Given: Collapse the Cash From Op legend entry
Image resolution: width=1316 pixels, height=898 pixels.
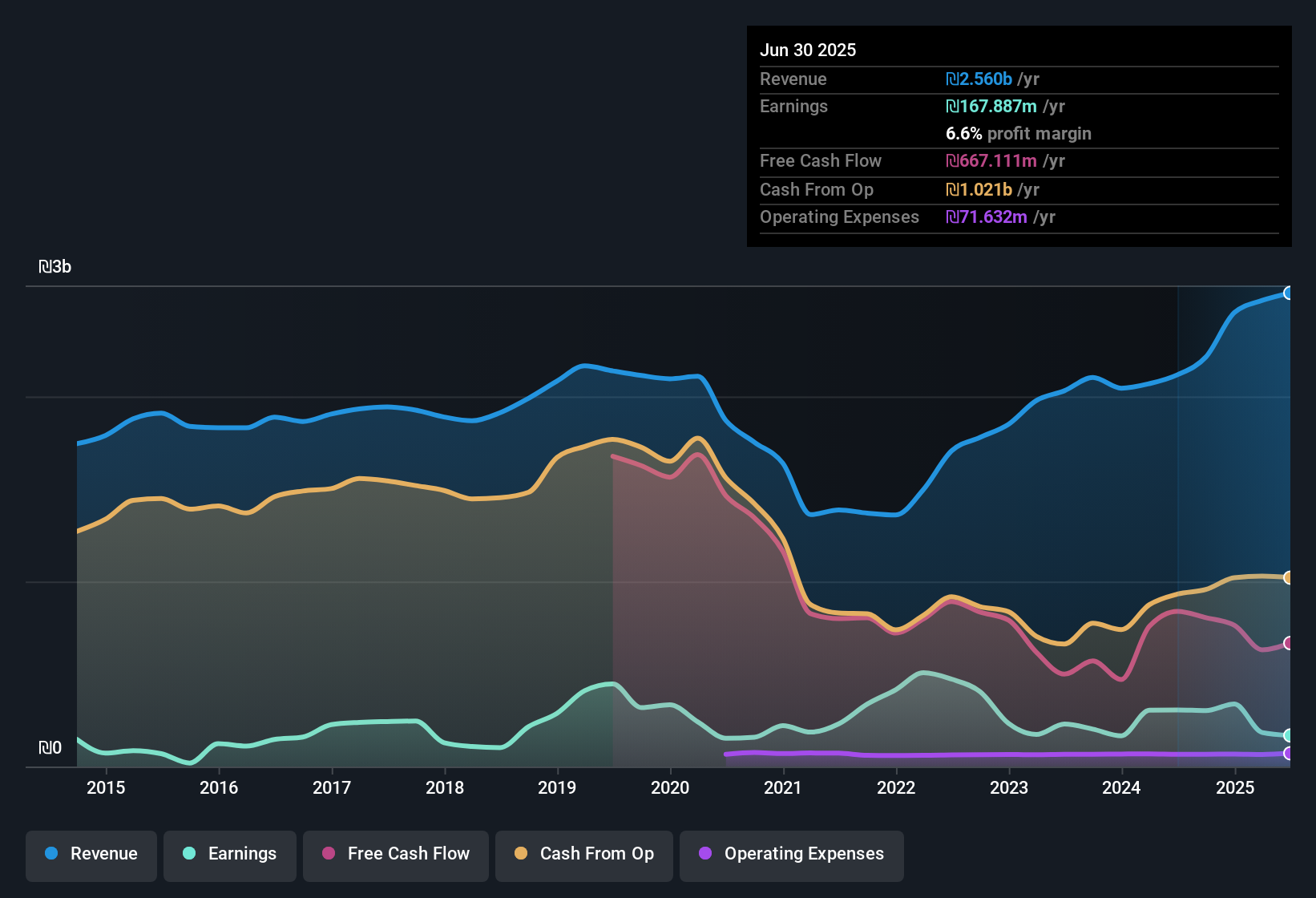Looking at the screenshot, I should (583, 854).
